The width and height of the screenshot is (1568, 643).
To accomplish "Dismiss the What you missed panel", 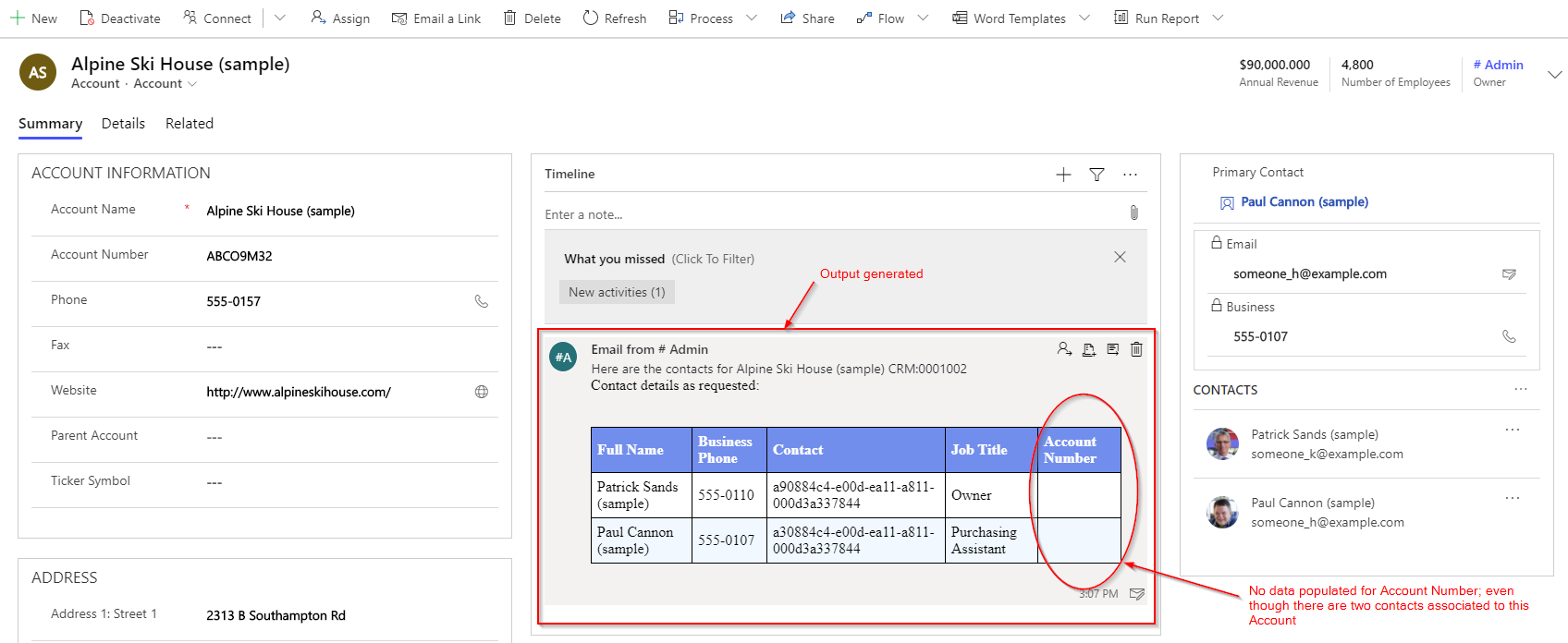I will point(1120,258).
